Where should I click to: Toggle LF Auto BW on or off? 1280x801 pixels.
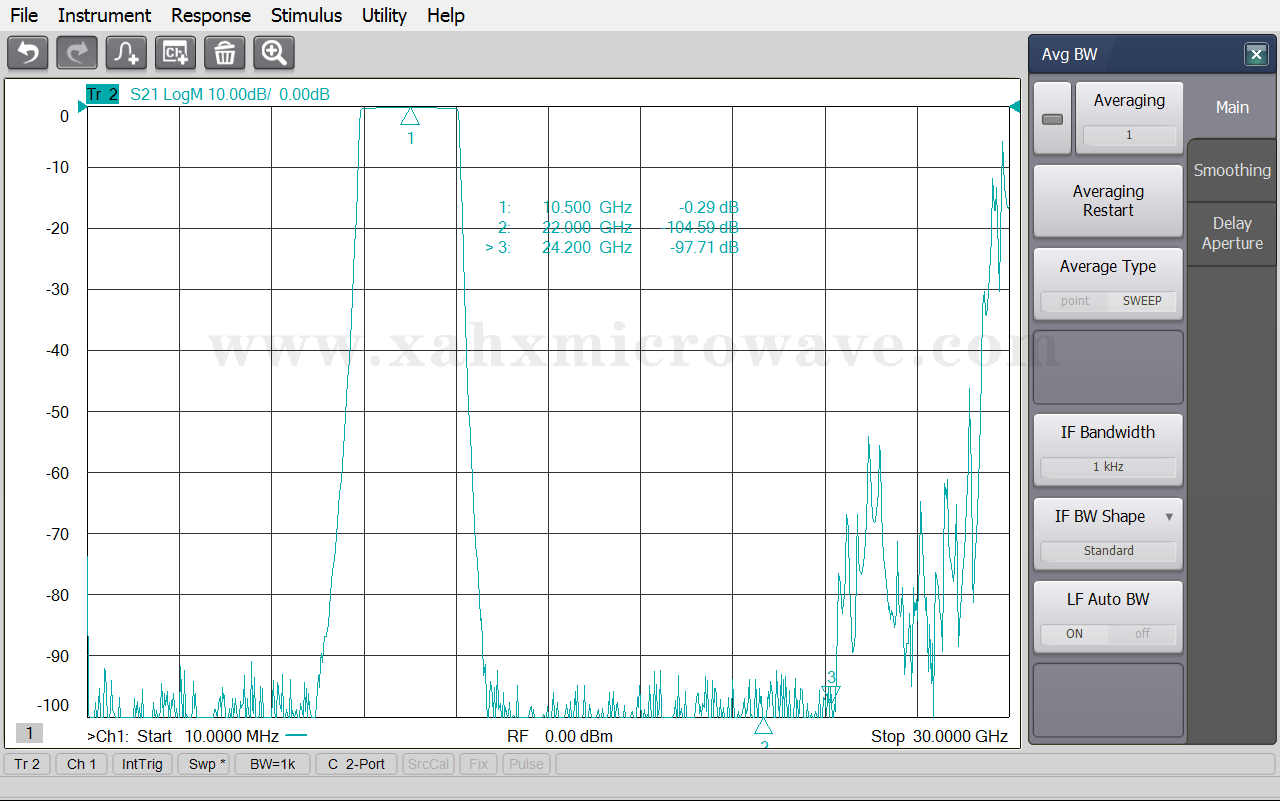click(1108, 634)
